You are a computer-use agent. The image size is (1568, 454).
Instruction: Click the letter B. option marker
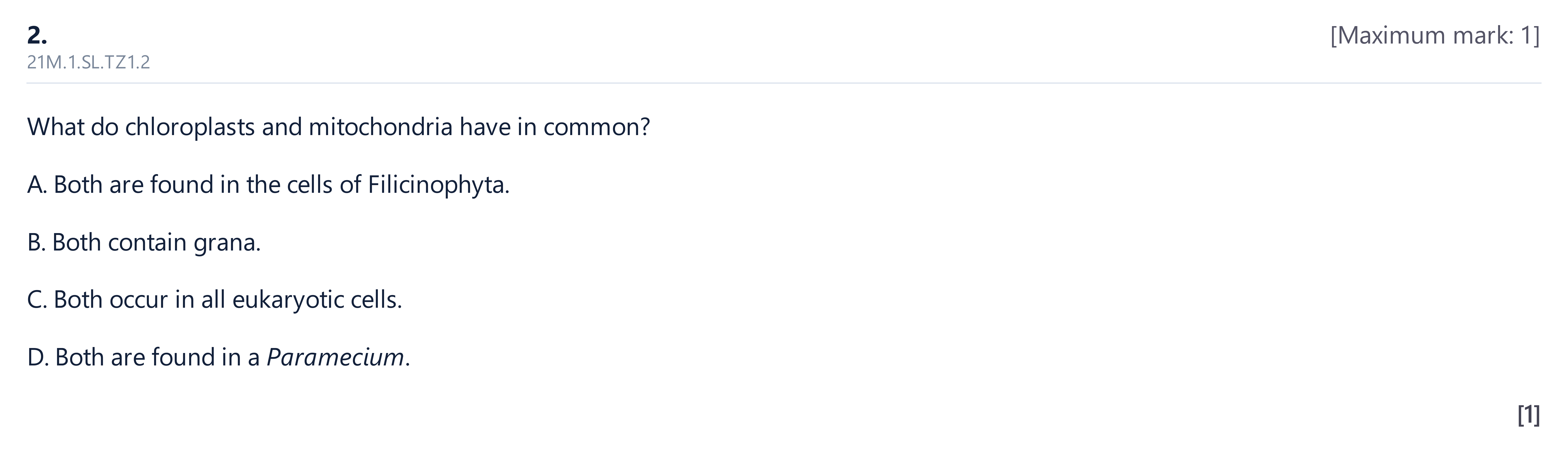pos(37,243)
